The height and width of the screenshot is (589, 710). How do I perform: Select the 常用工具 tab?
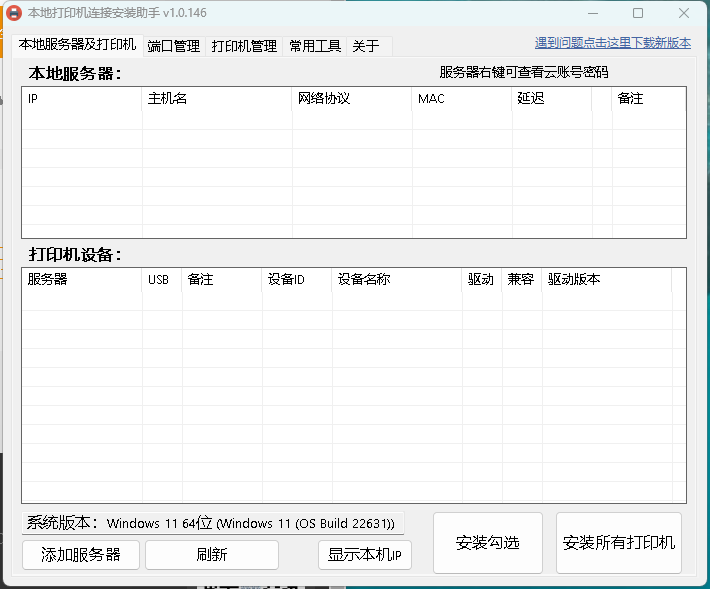click(x=315, y=46)
